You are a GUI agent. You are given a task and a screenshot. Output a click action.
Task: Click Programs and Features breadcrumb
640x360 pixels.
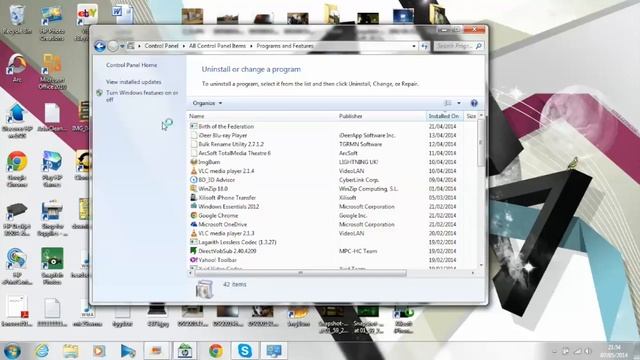[x=285, y=46]
